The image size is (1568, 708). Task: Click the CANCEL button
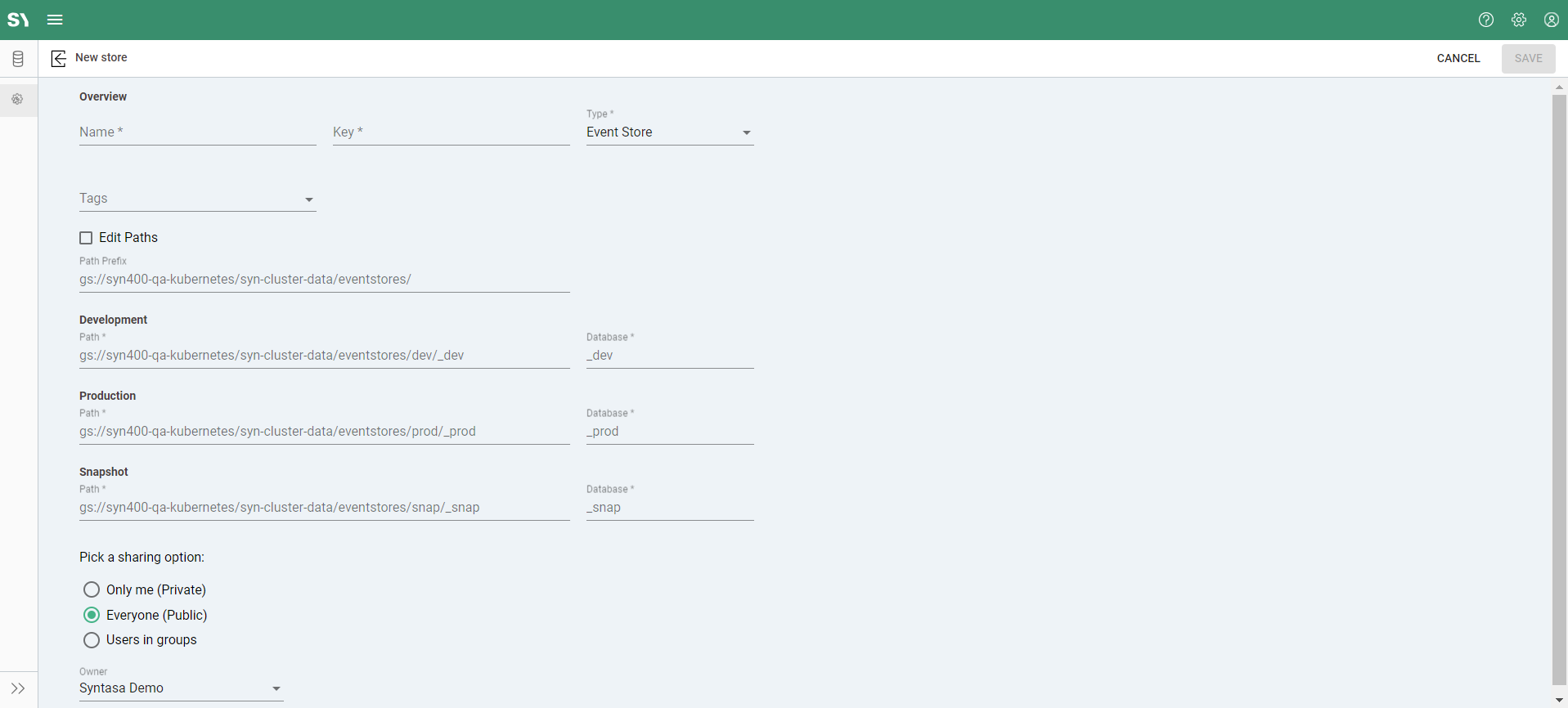click(1458, 58)
